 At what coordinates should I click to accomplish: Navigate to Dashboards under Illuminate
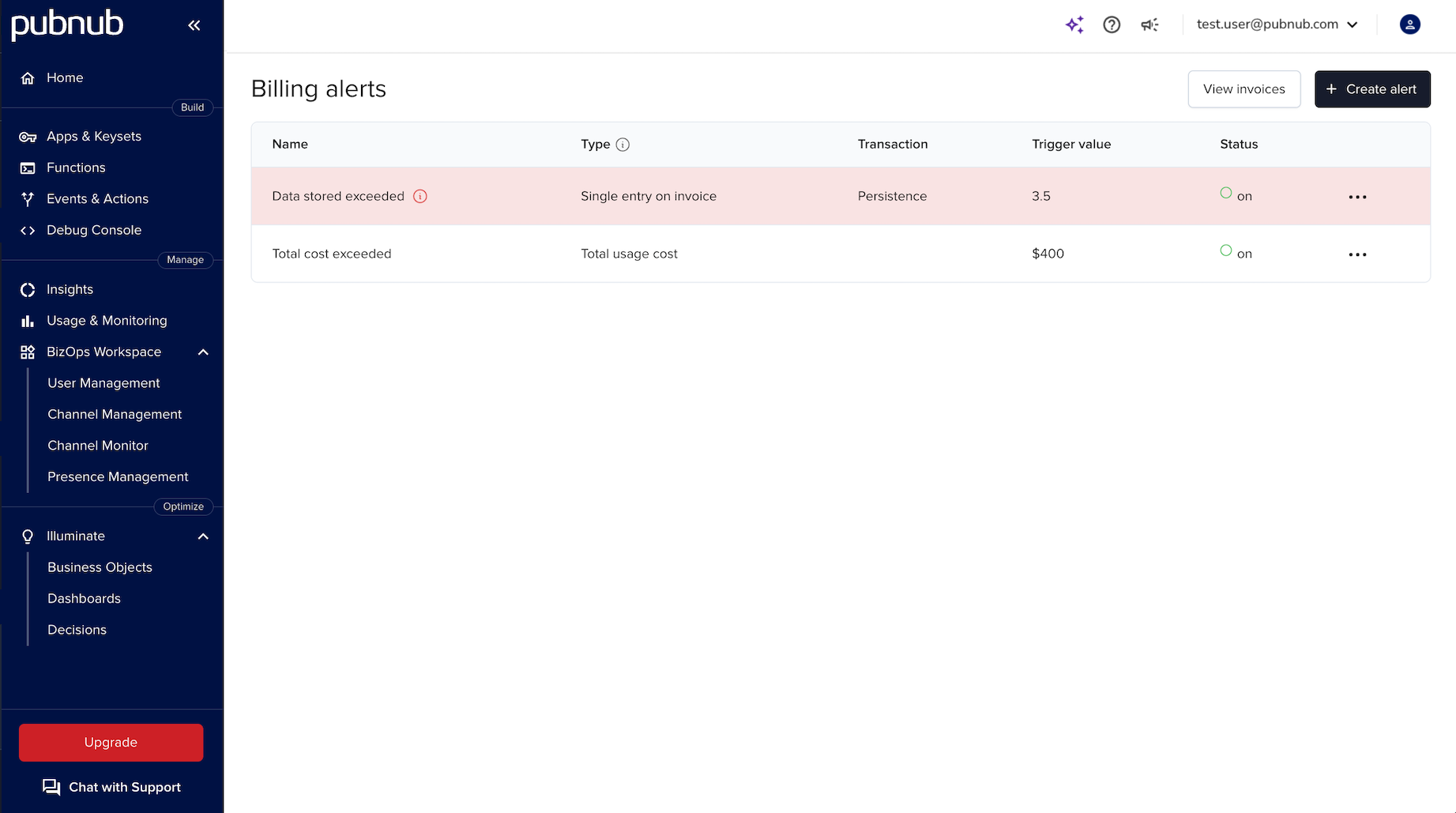84,598
